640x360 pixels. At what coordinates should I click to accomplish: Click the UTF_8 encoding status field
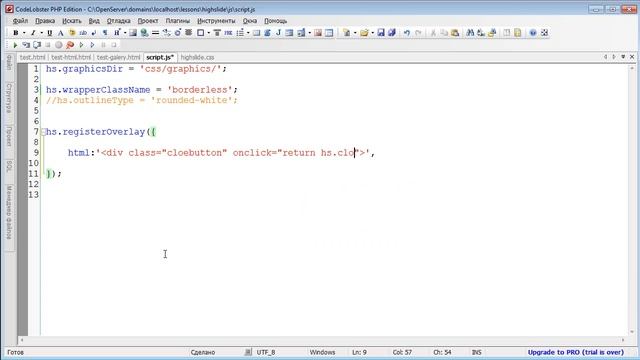[x=266, y=352]
